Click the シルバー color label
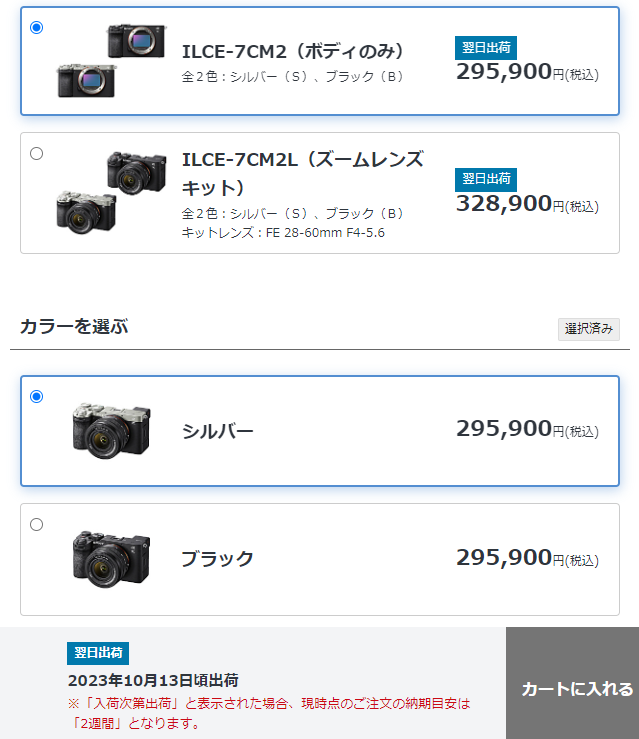Screen dimensions: 639x739 tap(217, 431)
